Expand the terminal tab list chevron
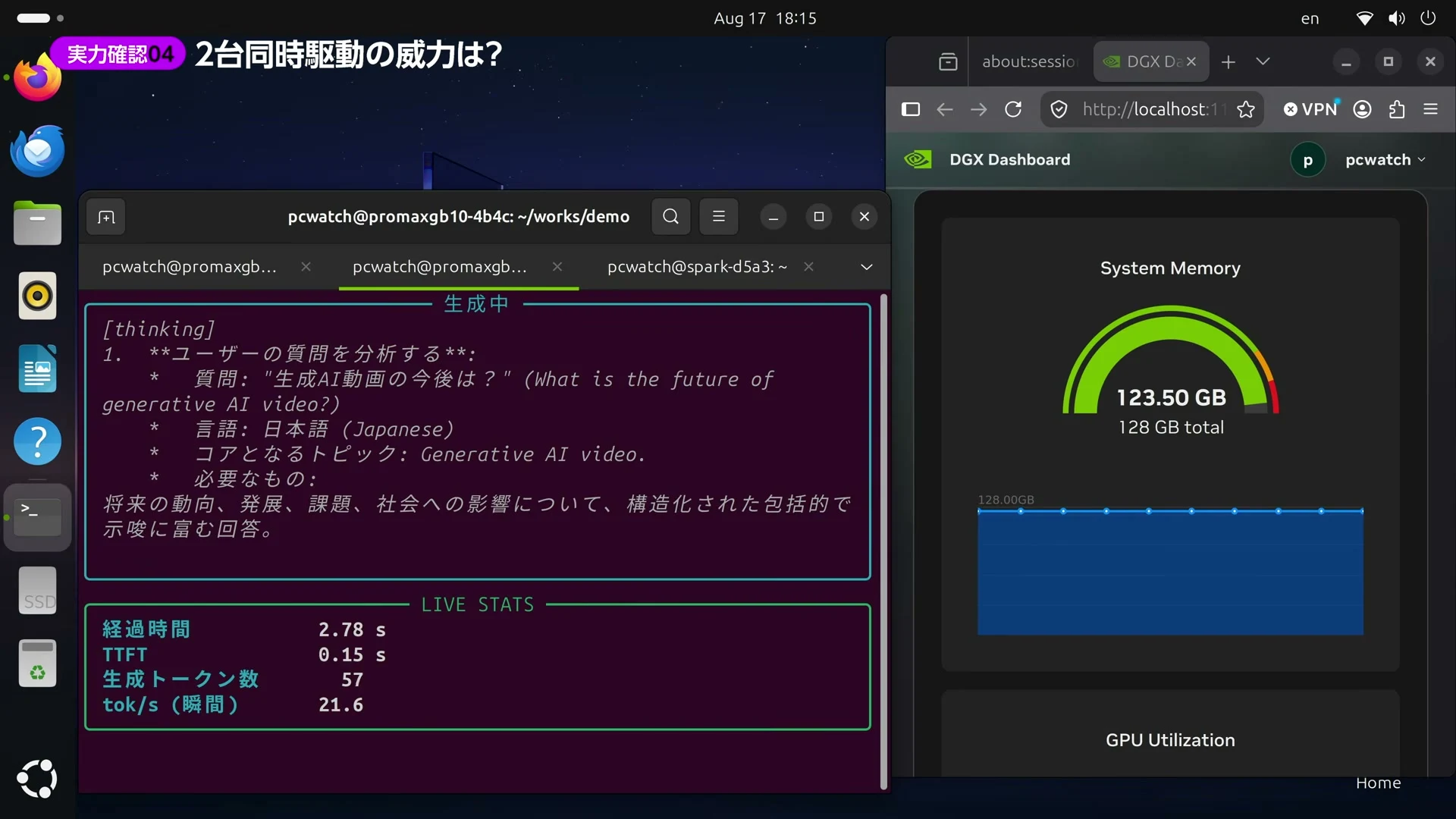The image size is (1456, 819). 866,267
